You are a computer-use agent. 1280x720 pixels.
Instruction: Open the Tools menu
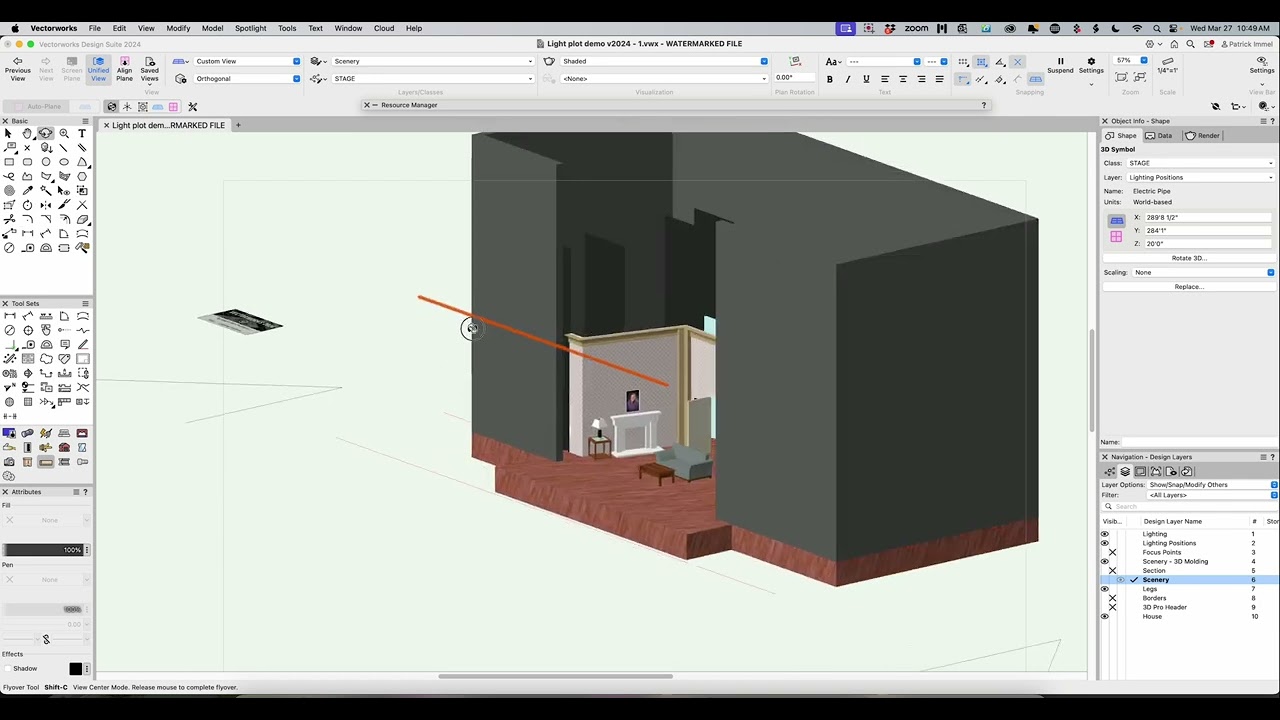(x=287, y=28)
